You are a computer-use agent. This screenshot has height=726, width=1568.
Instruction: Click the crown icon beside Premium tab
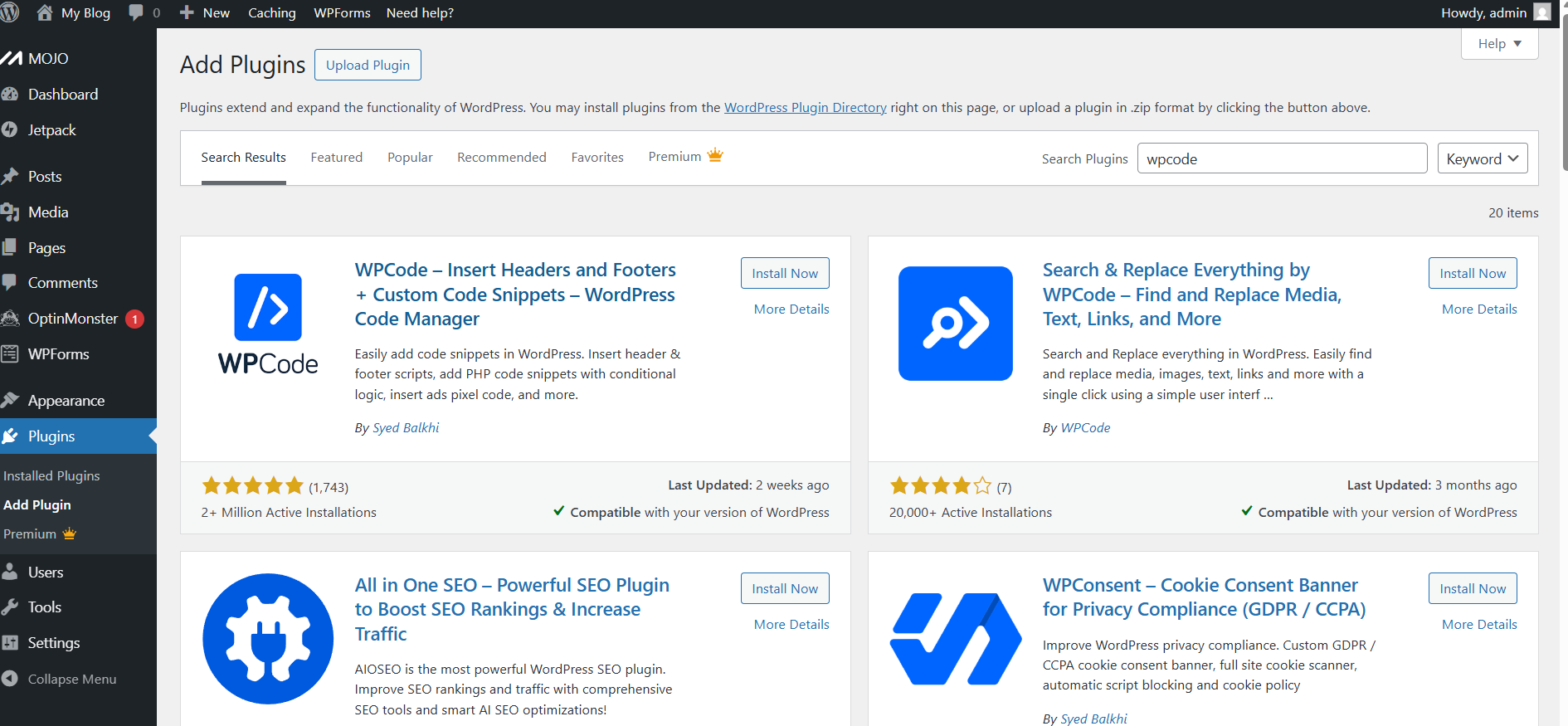point(715,155)
